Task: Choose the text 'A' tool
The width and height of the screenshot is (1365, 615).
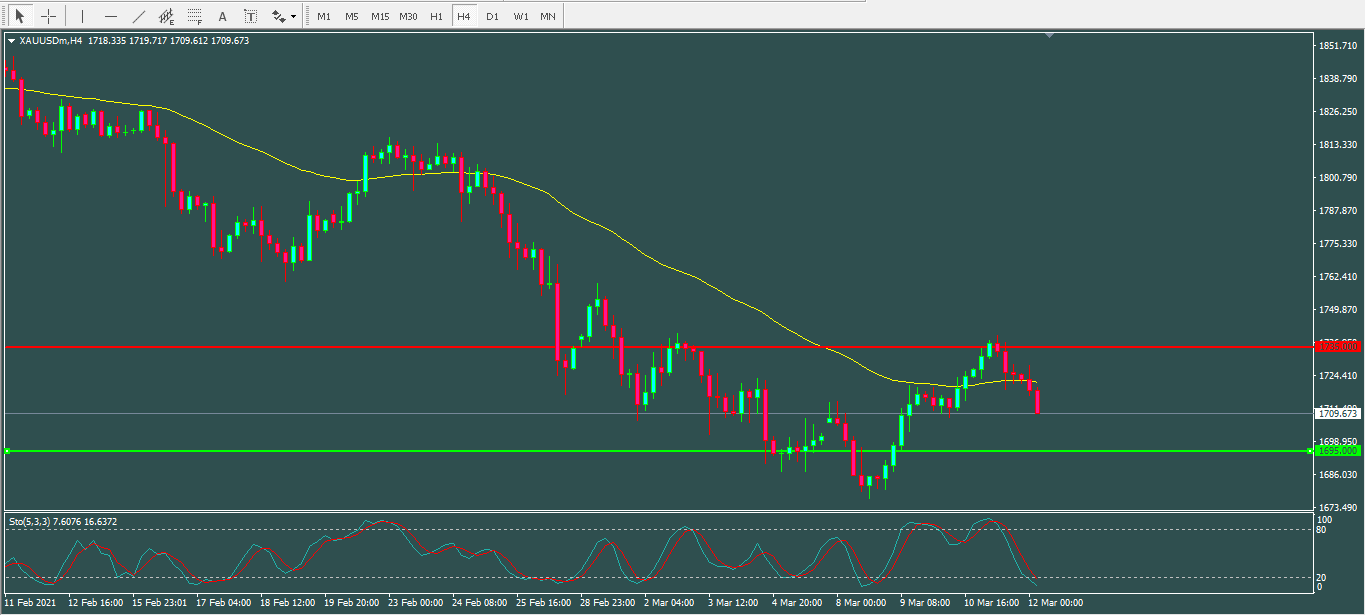Action: pyautogui.click(x=222, y=16)
